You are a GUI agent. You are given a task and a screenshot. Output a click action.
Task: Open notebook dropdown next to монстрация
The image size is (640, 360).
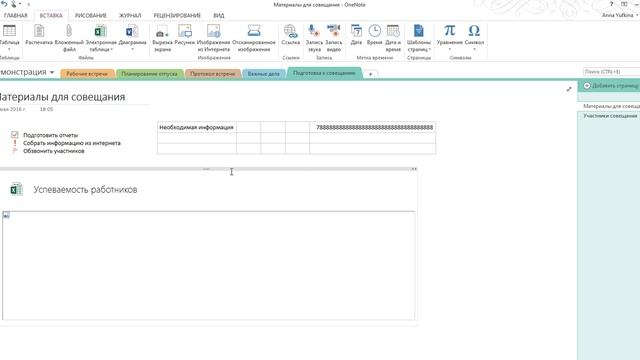click(x=52, y=72)
